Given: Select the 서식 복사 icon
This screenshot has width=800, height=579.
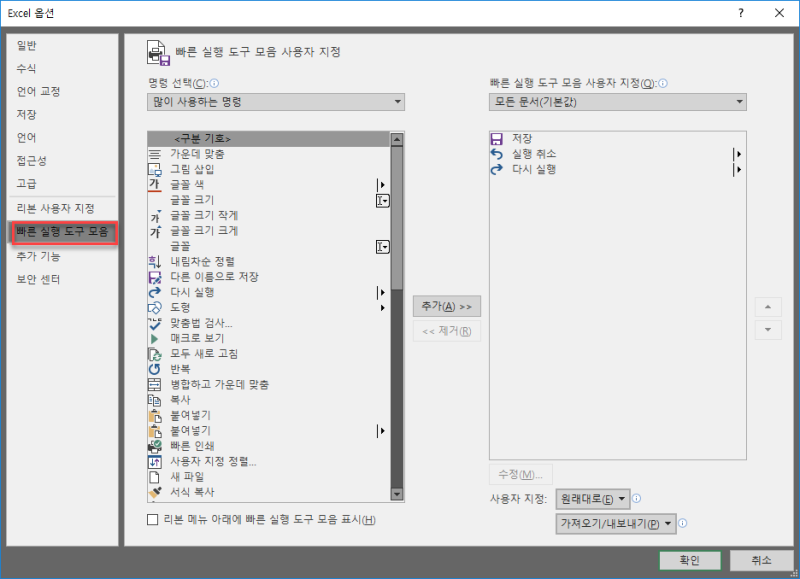Looking at the screenshot, I should 155,492.
